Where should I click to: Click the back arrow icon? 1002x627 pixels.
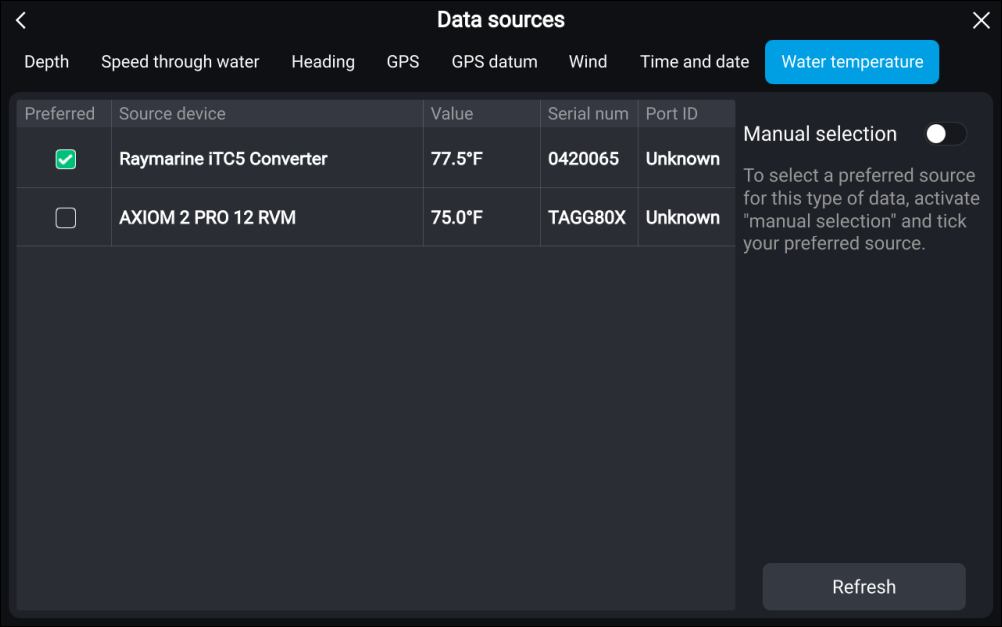(x=21, y=21)
